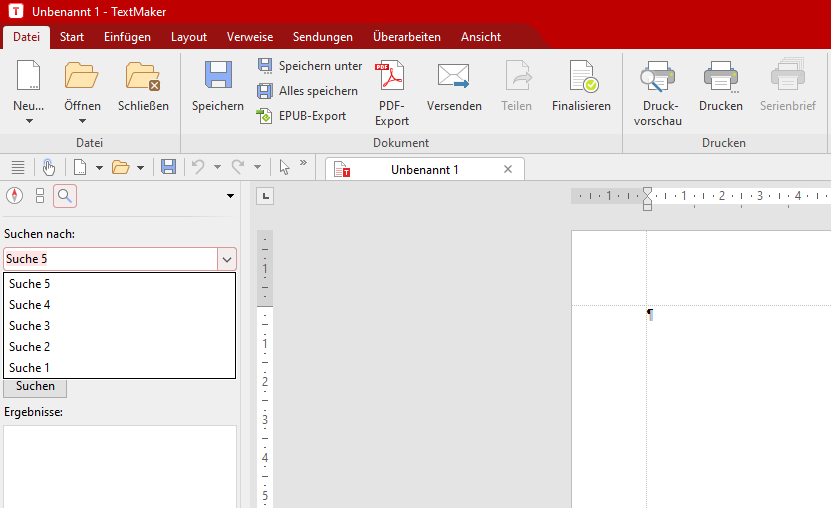Click the redo arrow icon
This screenshot has height=508, width=831.
pos(238,167)
